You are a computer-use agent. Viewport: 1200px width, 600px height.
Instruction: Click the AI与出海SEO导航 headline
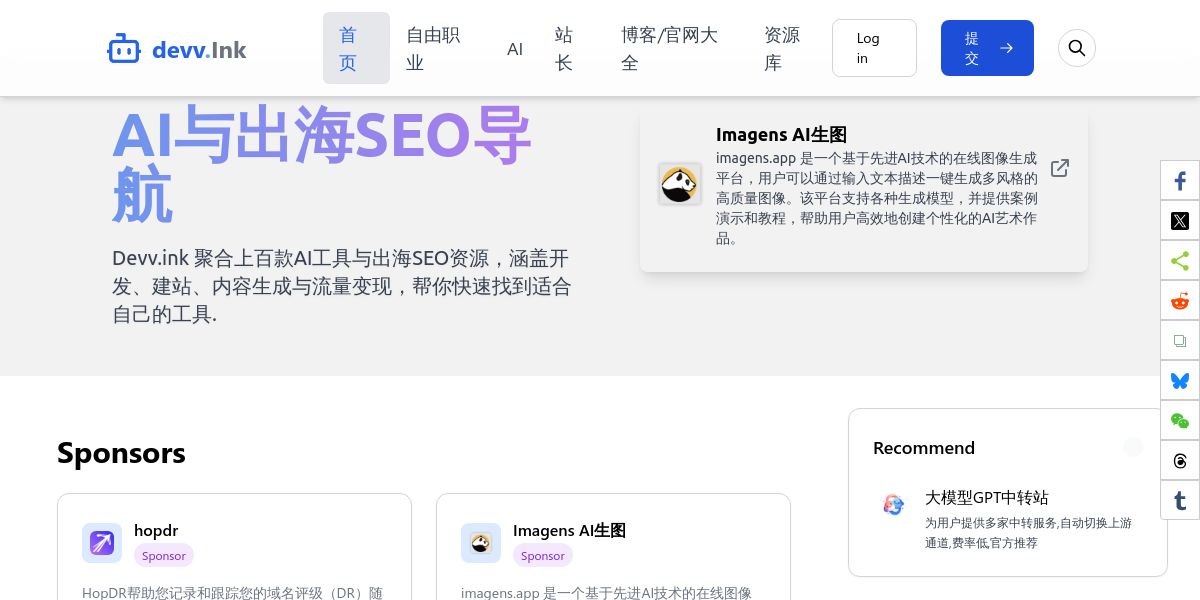point(322,165)
